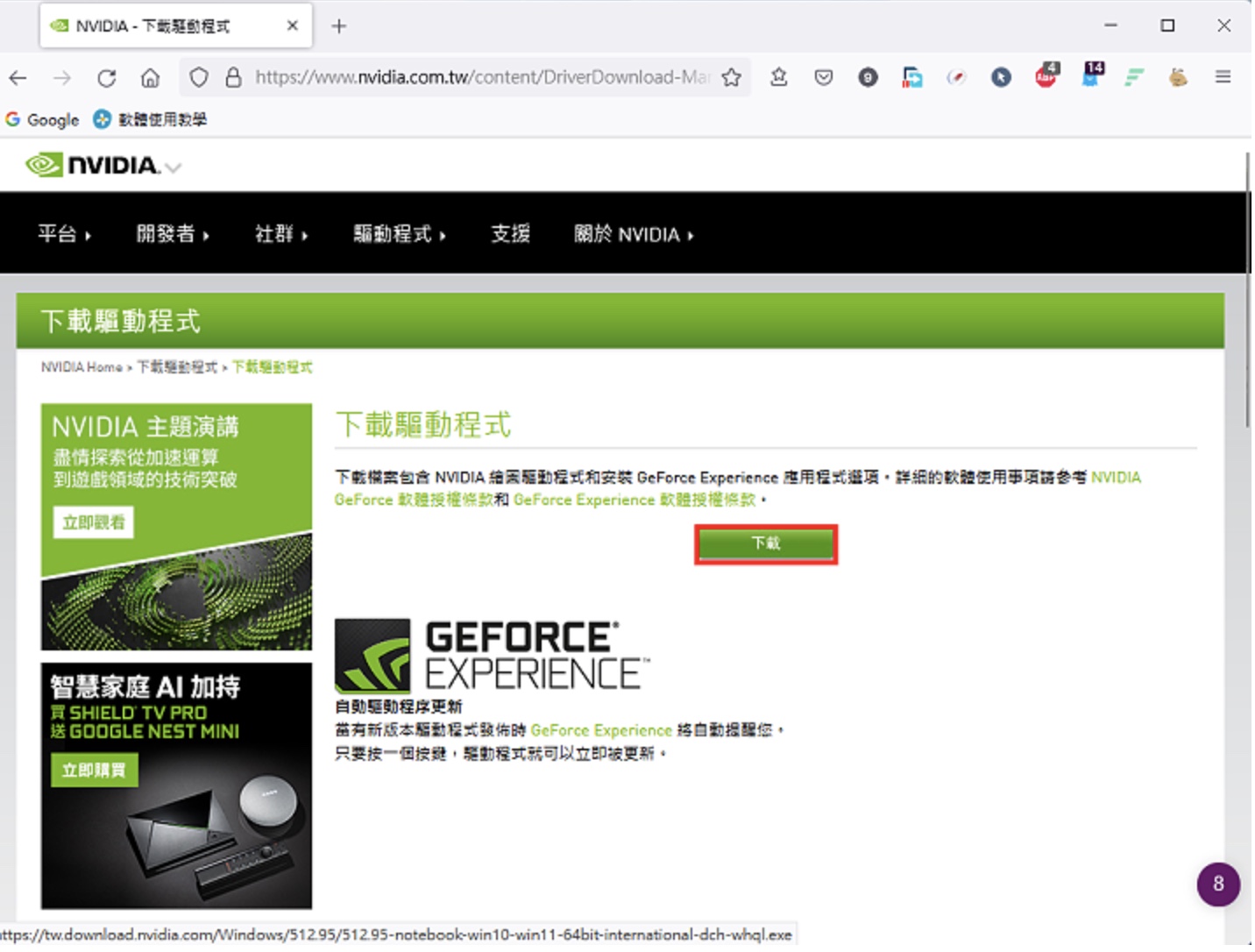Reload the page with the refresh icon
Screen dimensions: 1255x952
(107, 78)
